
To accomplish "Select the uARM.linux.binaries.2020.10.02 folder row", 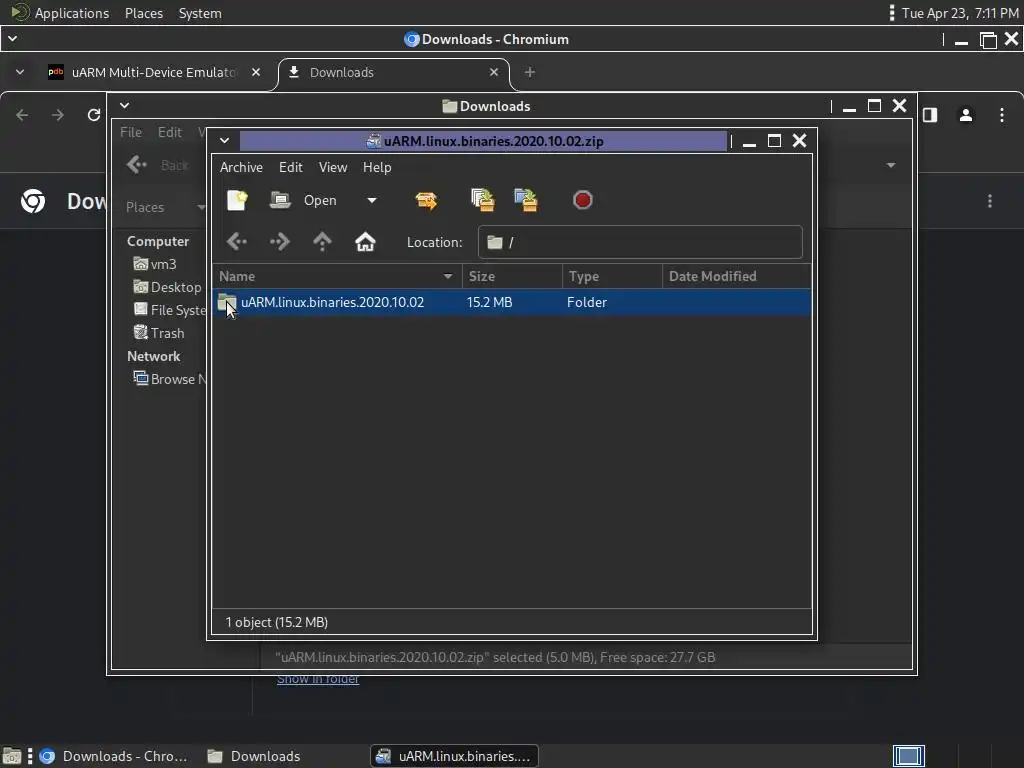I will [x=512, y=302].
